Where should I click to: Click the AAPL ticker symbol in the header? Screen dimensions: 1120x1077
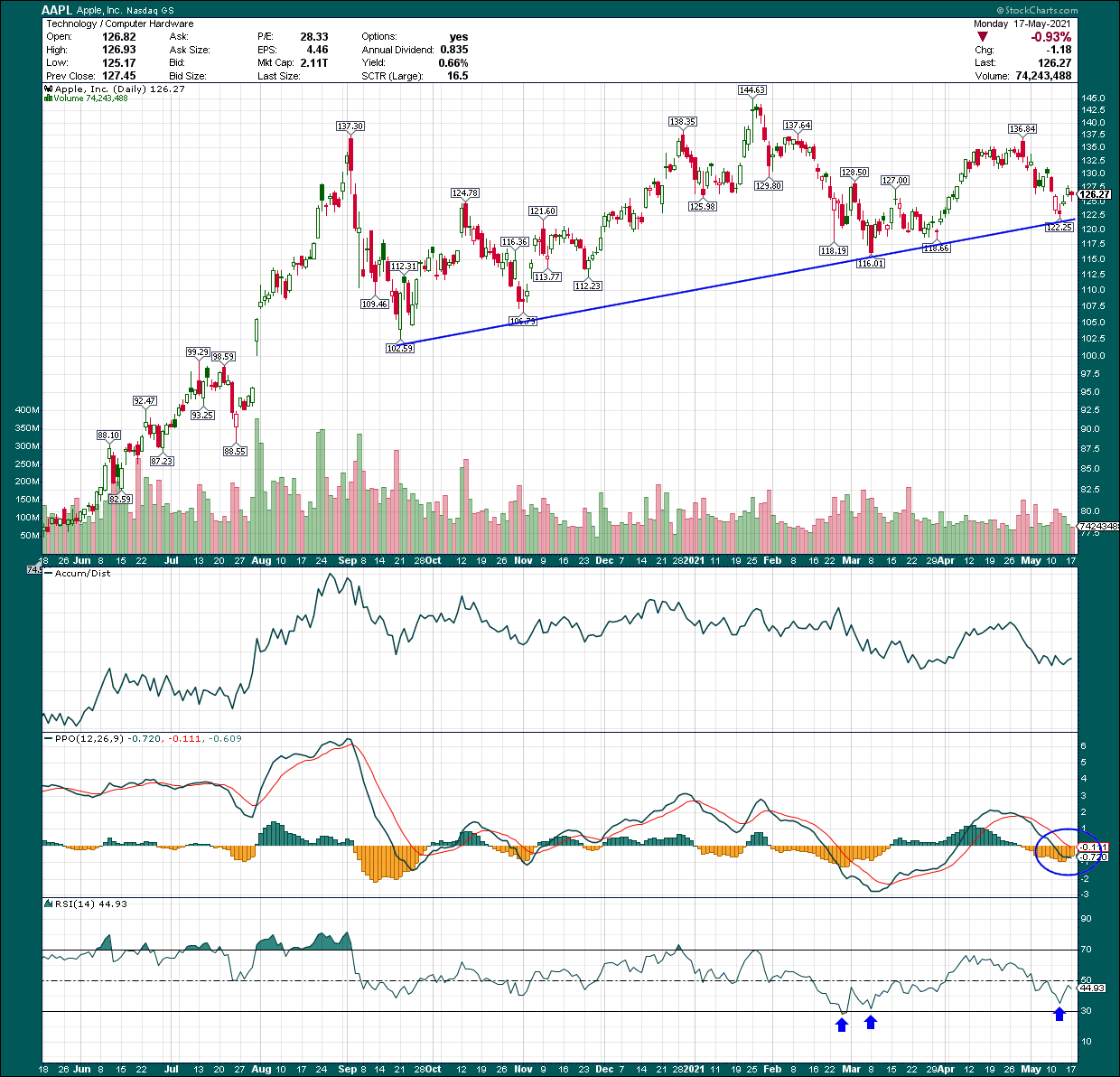tap(58, 10)
